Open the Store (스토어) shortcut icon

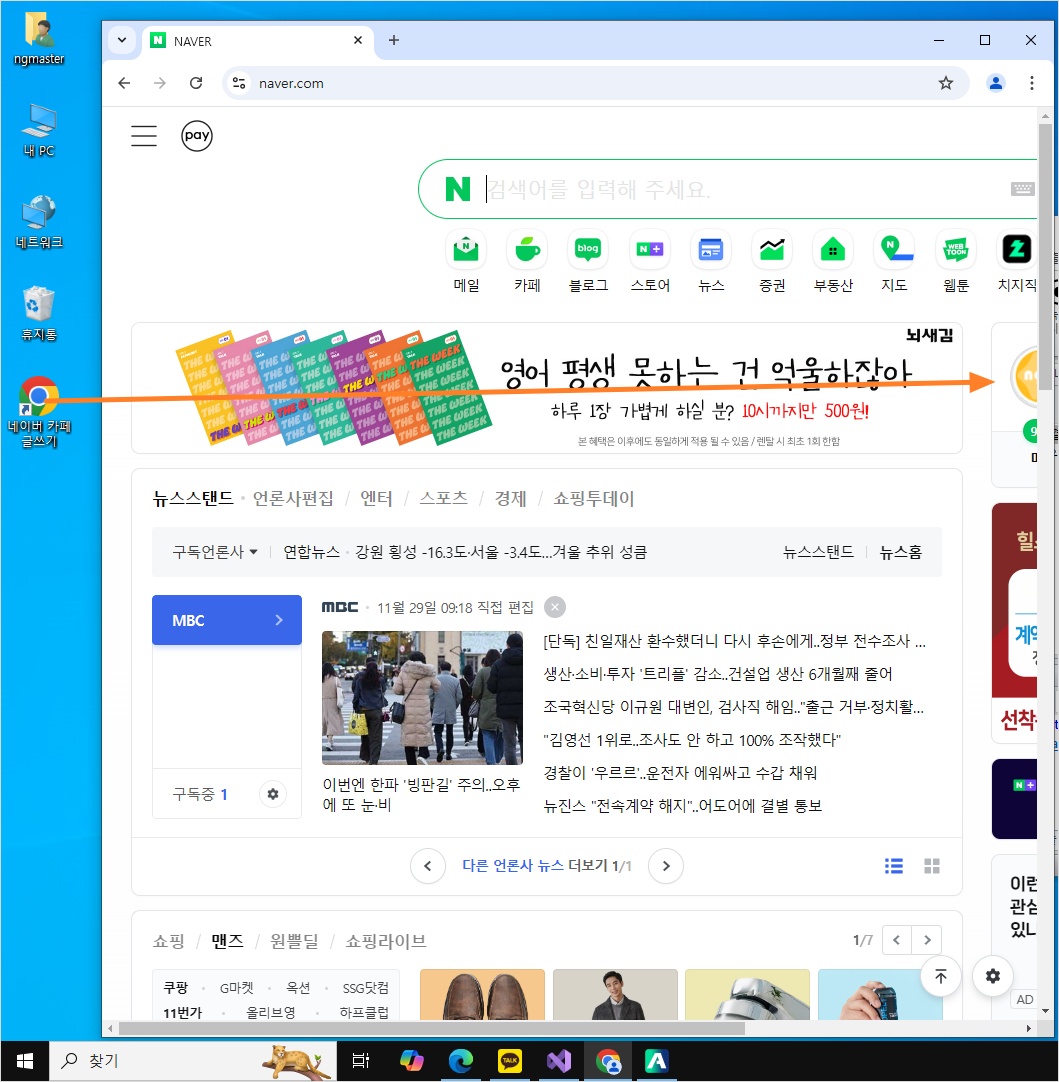(x=650, y=250)
